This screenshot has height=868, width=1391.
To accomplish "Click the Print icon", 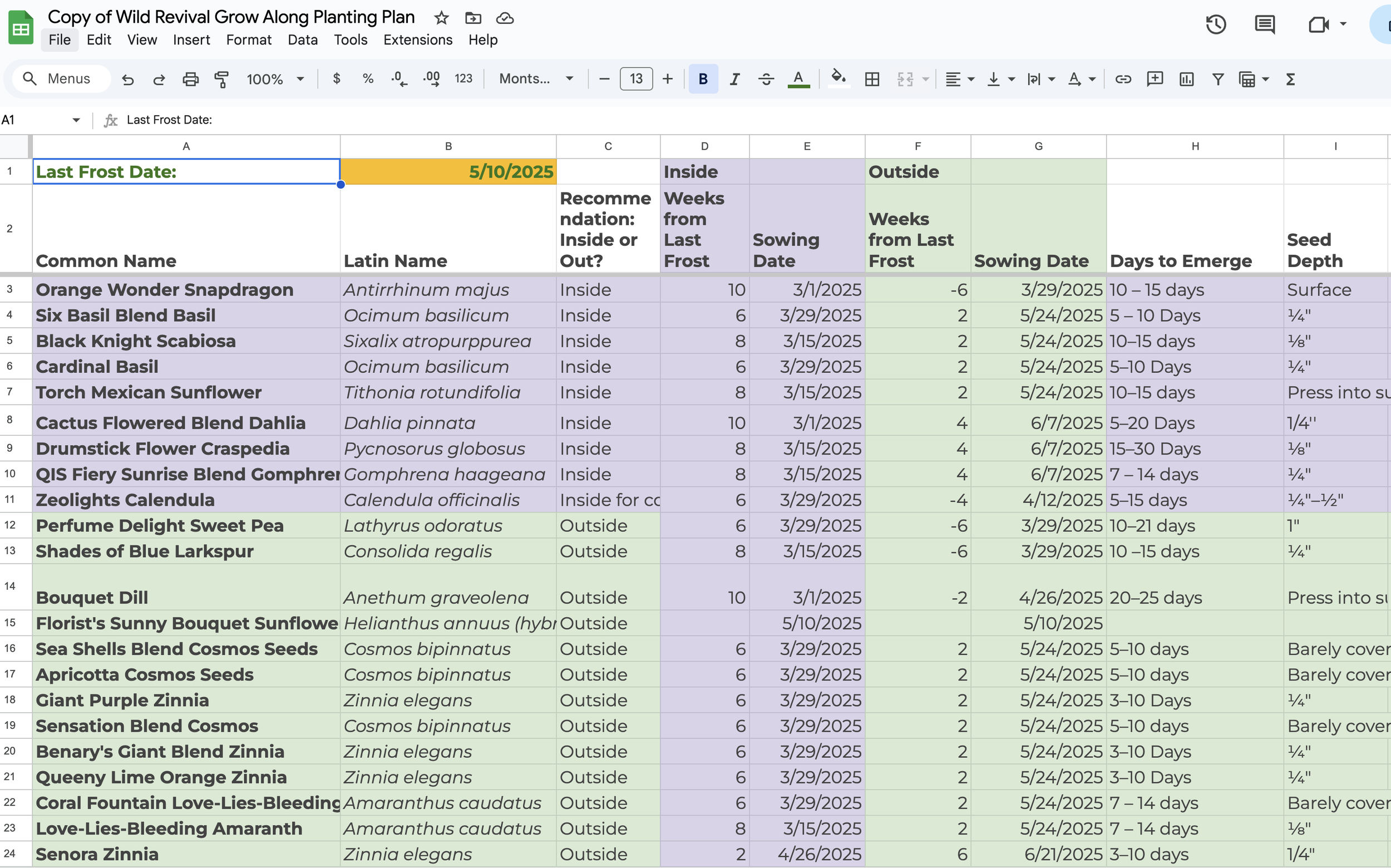I will tap(190, 79).
